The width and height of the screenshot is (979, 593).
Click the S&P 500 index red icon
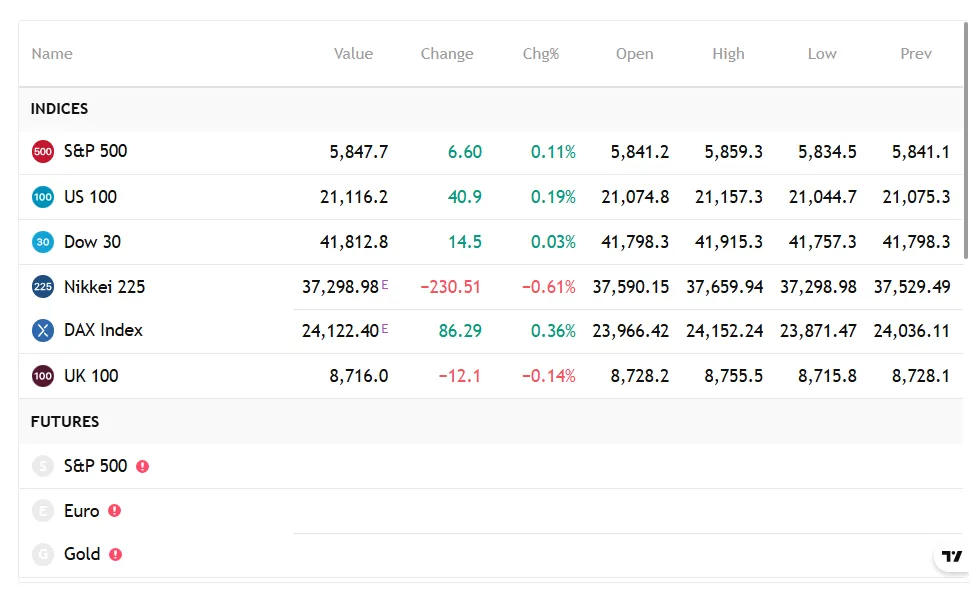[x=42, y=152]
